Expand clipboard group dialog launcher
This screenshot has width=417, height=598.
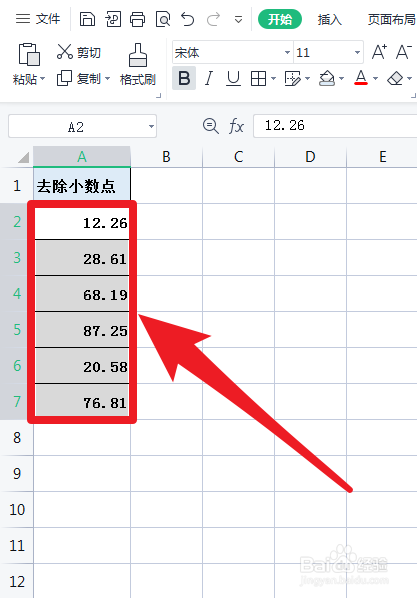point(159,96)
